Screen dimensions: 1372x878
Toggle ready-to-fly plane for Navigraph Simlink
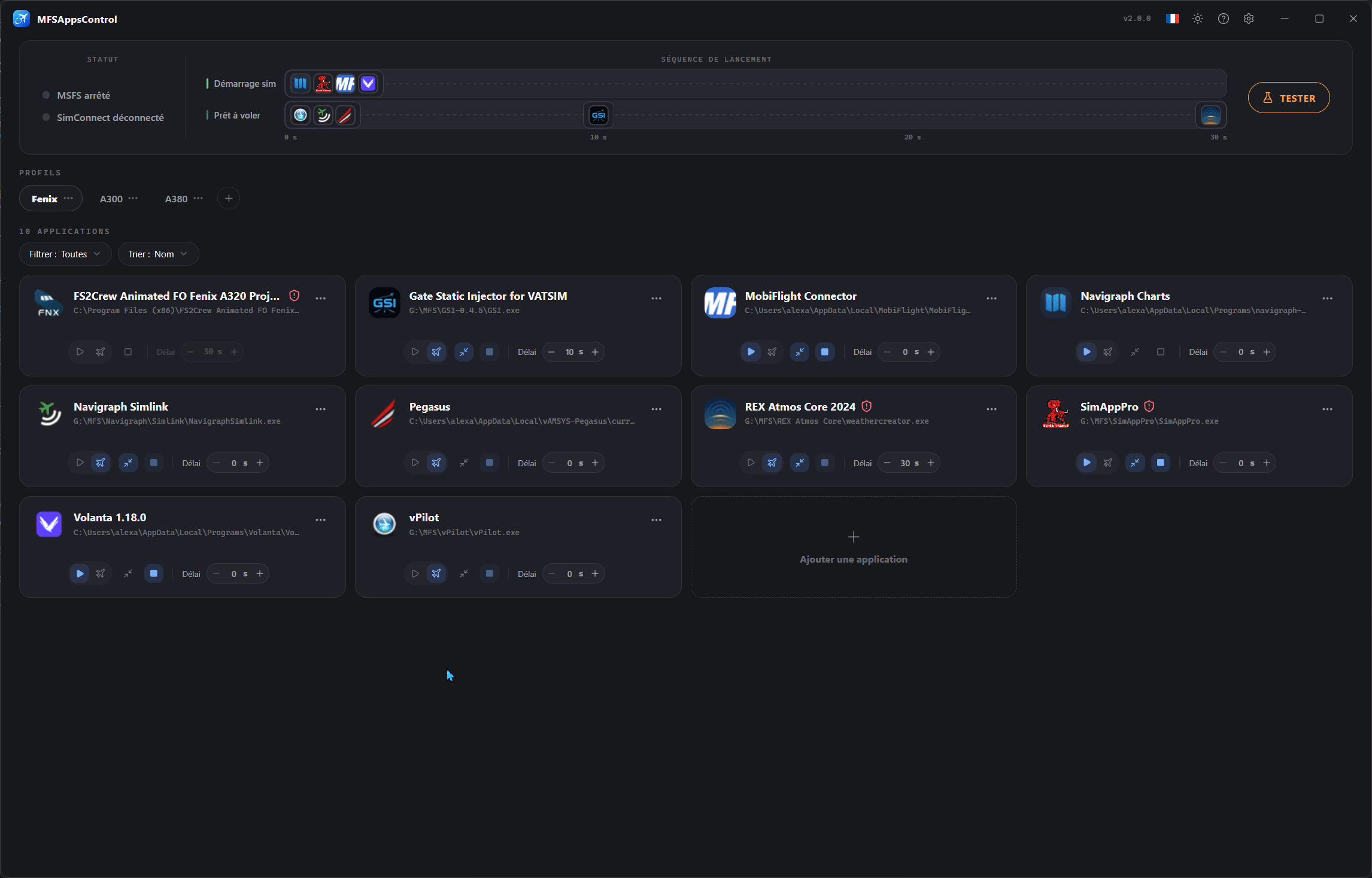click(101, 463)
